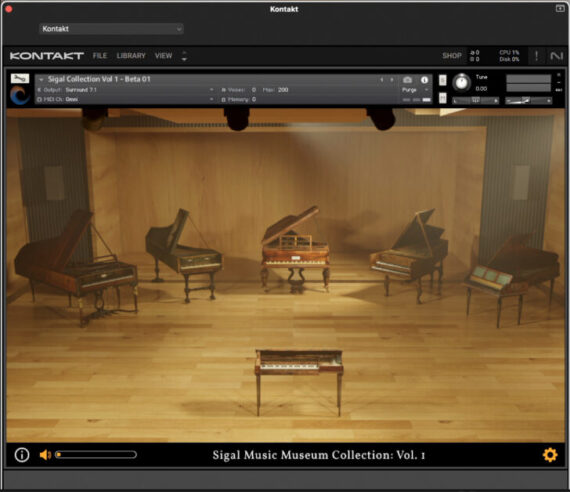Adjust the Tune knob
The width and height of the screenshot is (570, 492).
point(461,83)
